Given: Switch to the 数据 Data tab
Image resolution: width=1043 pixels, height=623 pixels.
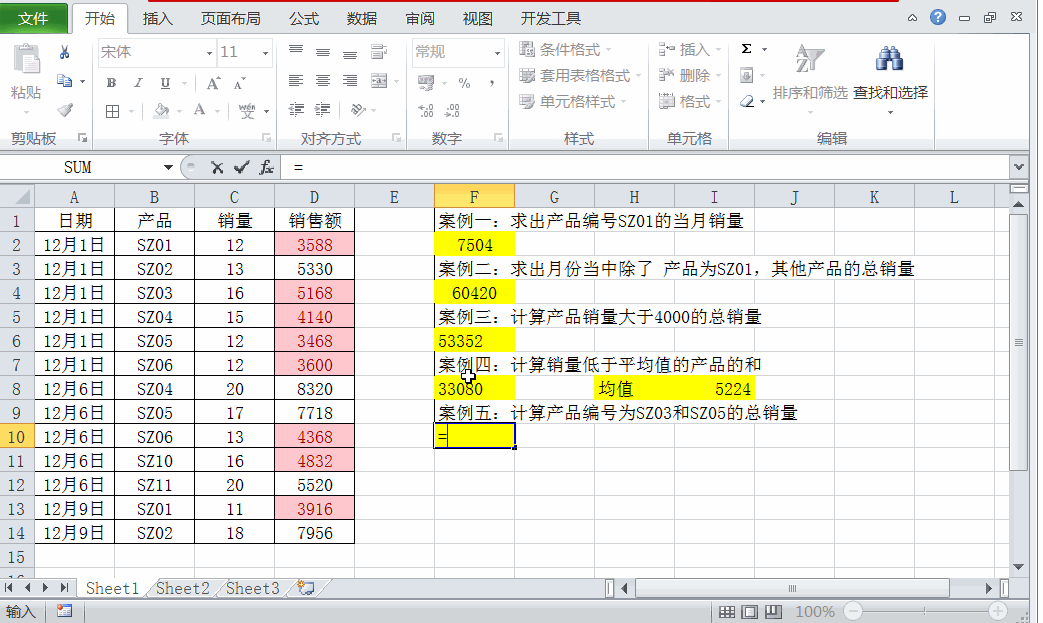Looking at the screenshot, I should [362, 19].
